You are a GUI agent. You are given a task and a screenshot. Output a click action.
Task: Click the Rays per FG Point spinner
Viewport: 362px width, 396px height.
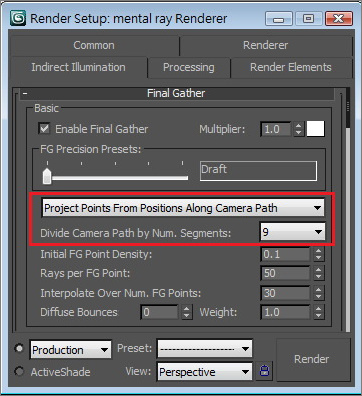click(x=318, y=273)
